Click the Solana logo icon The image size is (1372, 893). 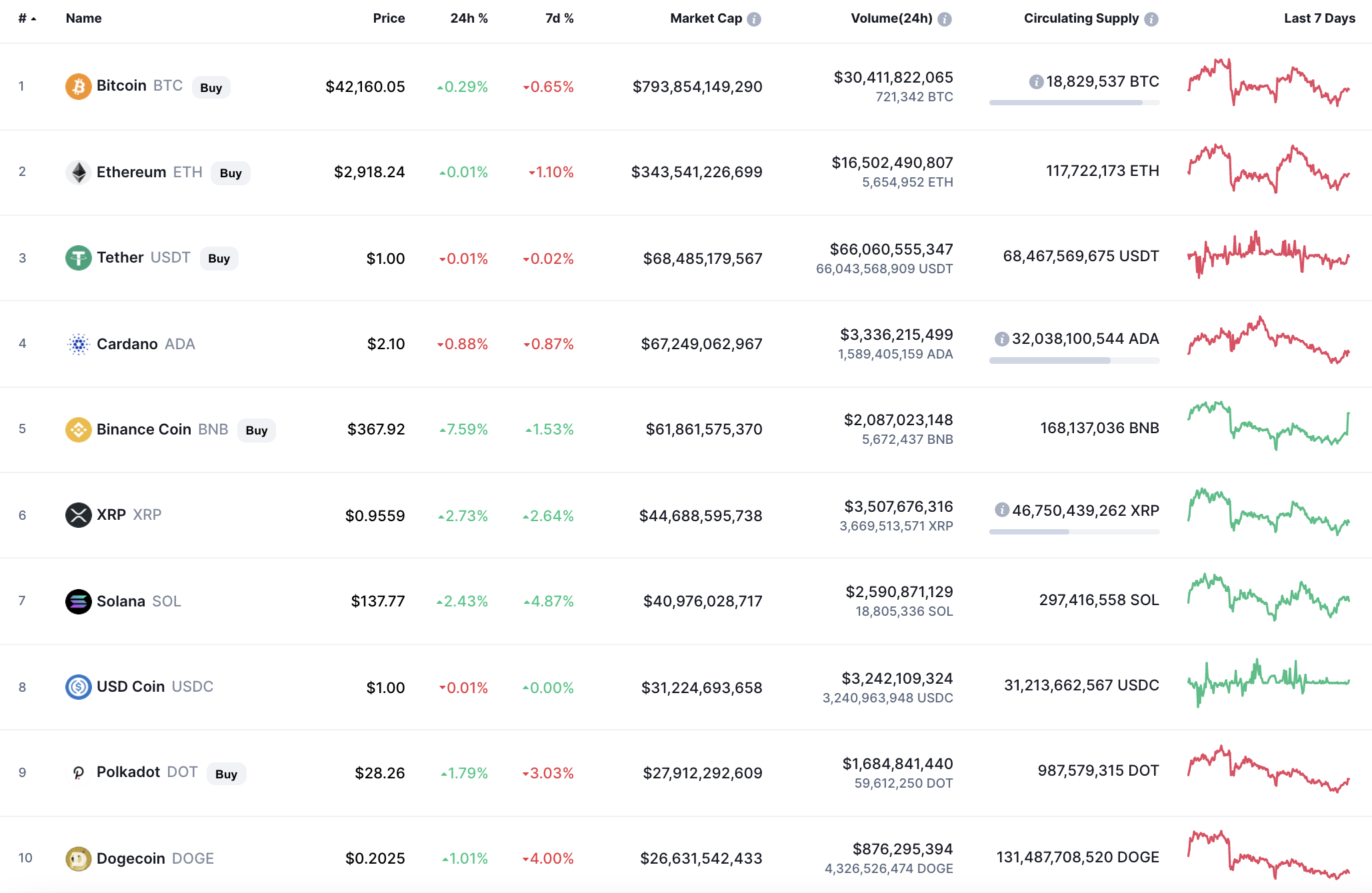[x=78, y=602]
